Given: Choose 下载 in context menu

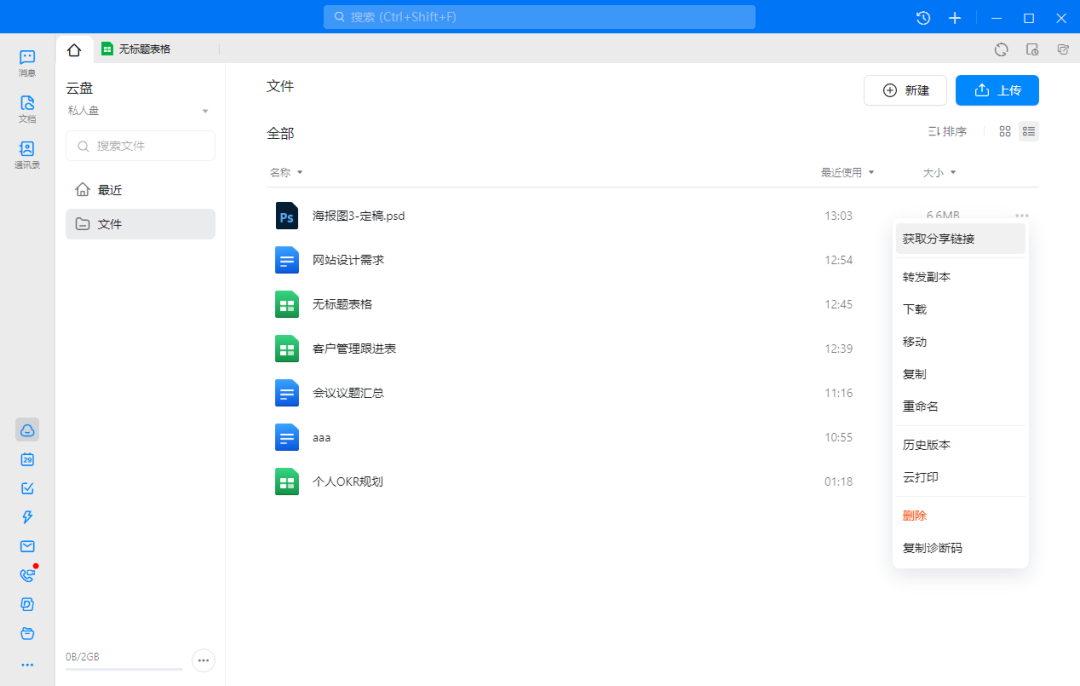Looking at the screenshot, I should tap(960, 309).
